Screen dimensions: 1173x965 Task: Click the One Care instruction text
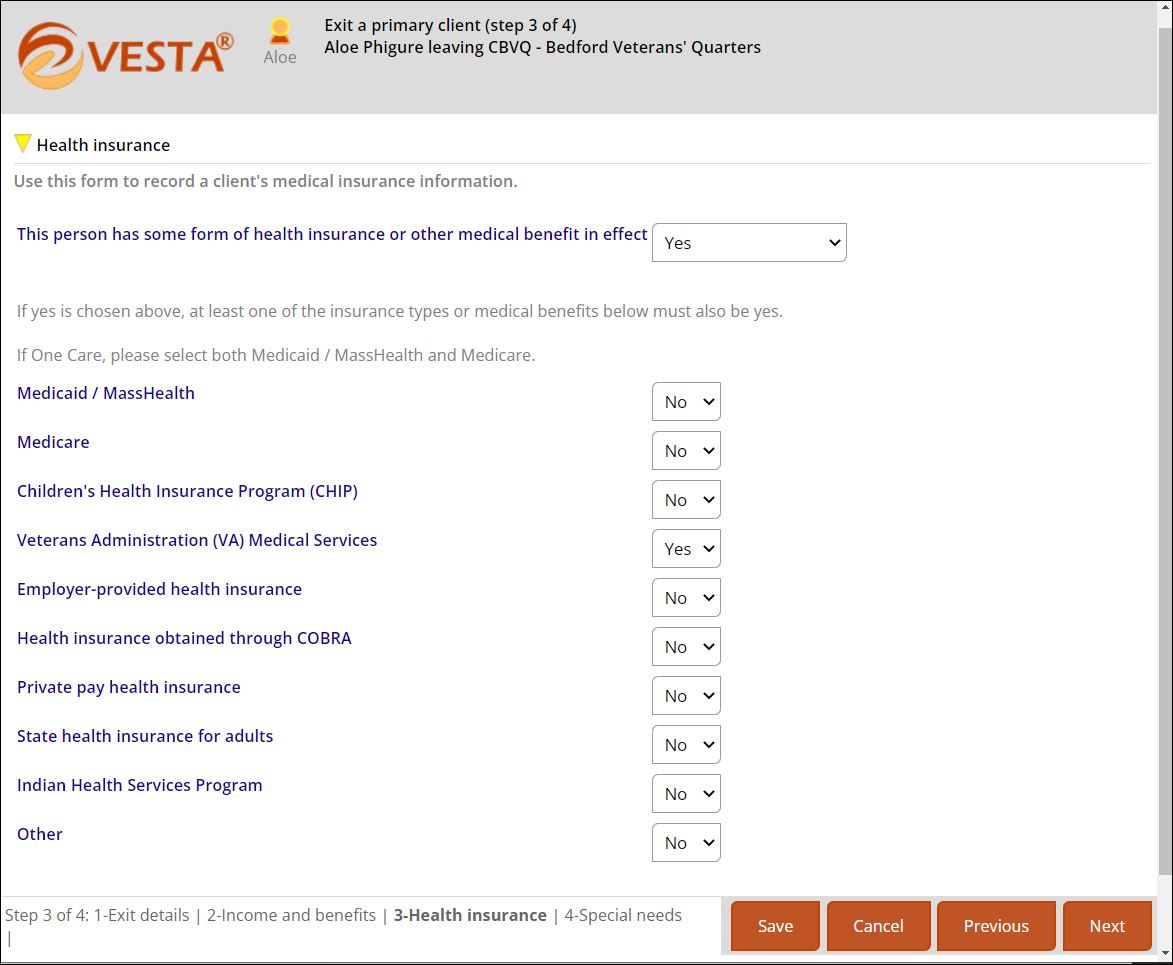[276, 355]
